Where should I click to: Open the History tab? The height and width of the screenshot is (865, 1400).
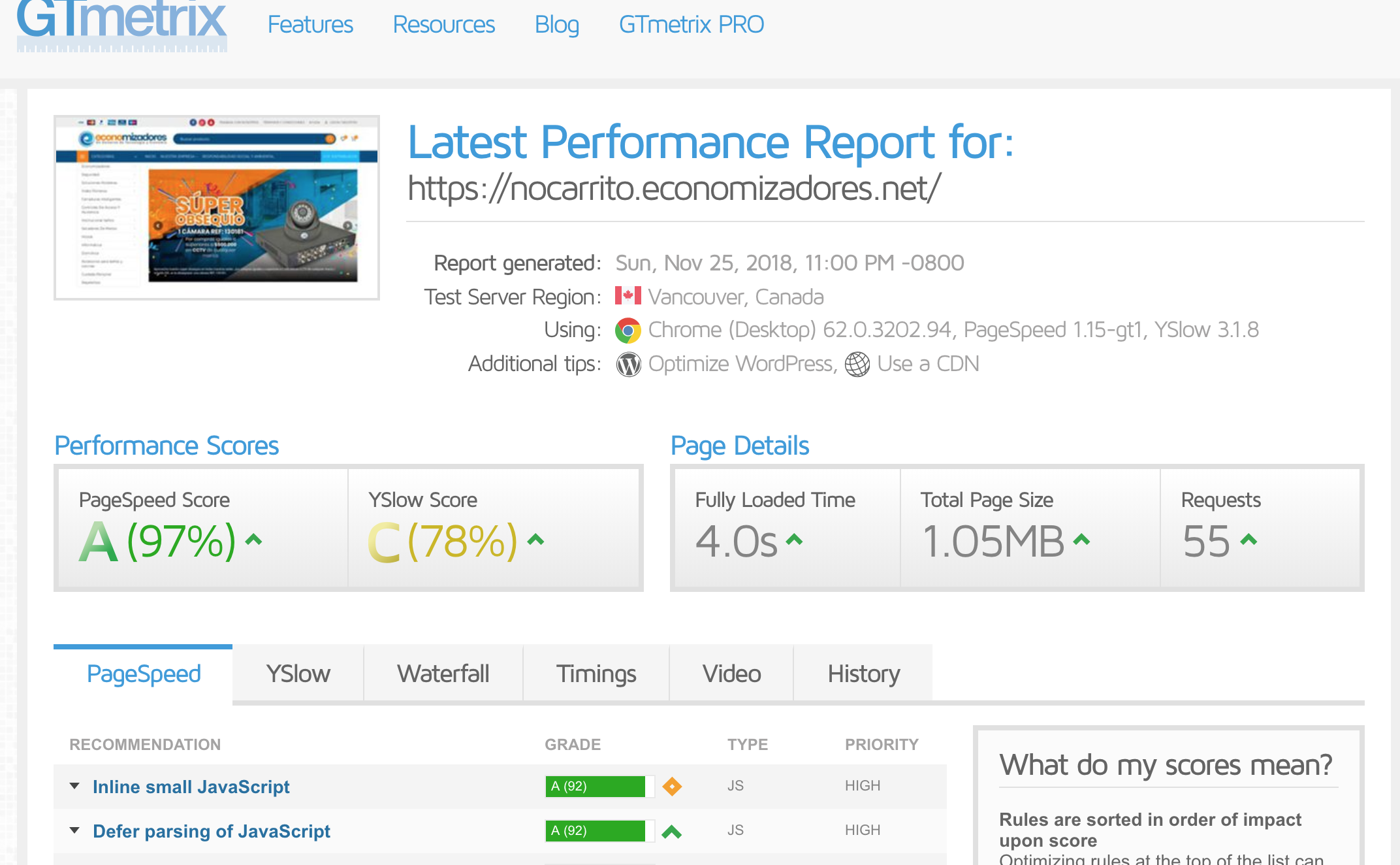click(863, 674)
